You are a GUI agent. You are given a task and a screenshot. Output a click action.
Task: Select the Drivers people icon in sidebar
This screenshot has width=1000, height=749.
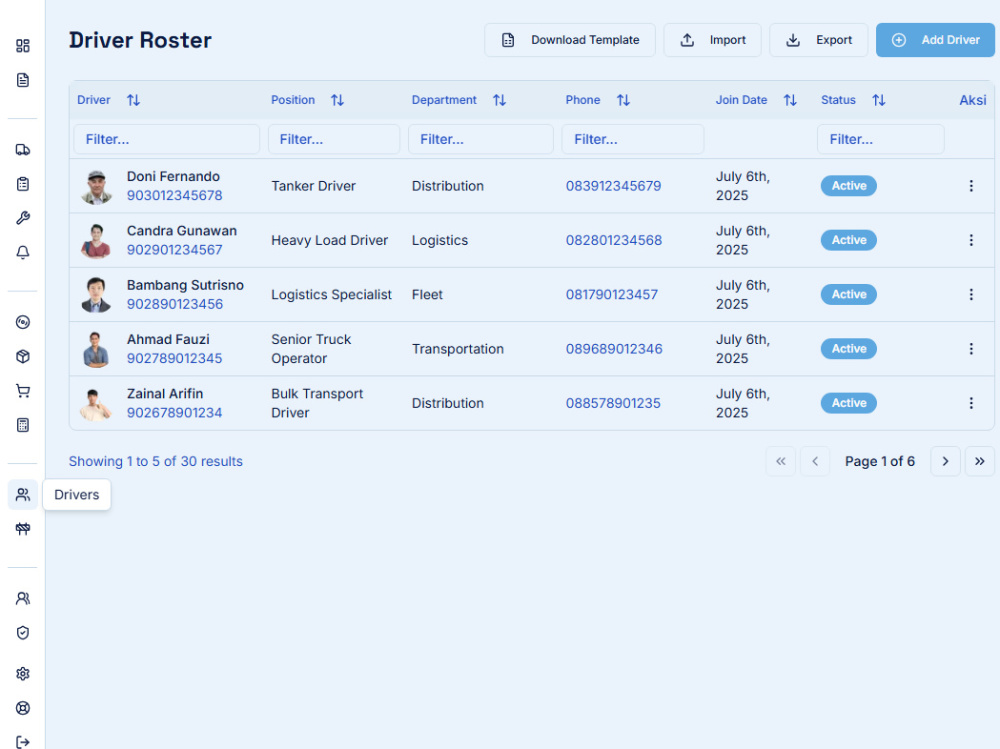pyautogui.click(x=22, y=494)
